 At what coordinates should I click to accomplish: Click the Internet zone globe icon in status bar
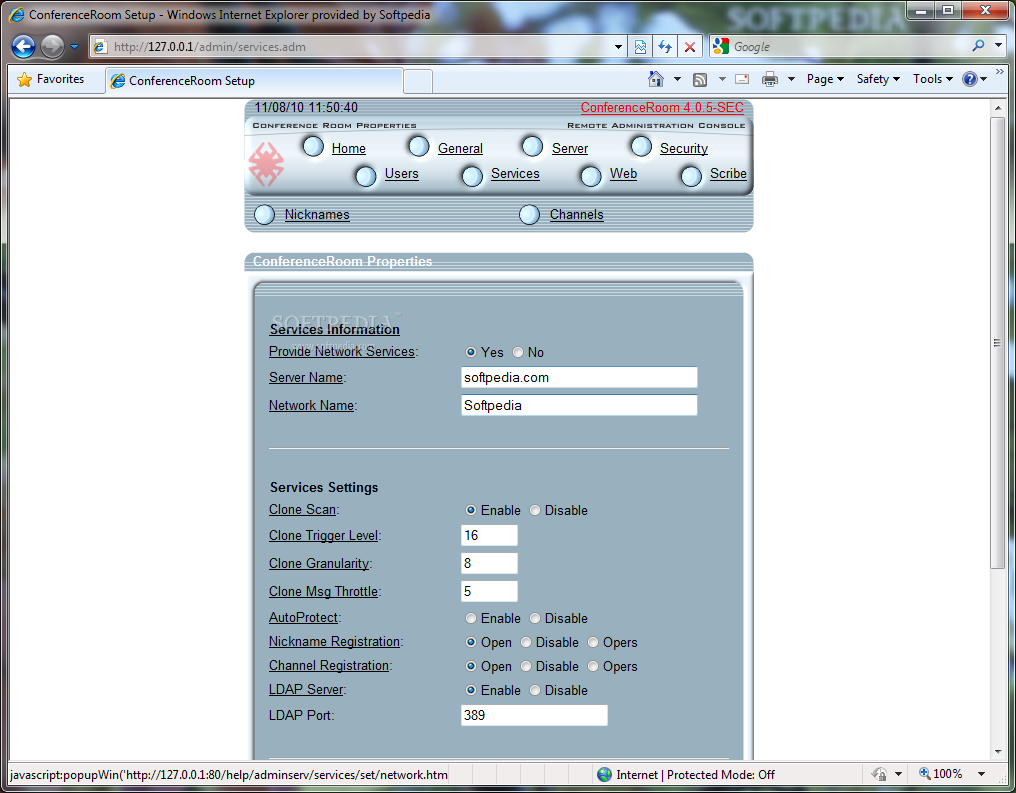[x=605, y=774]
